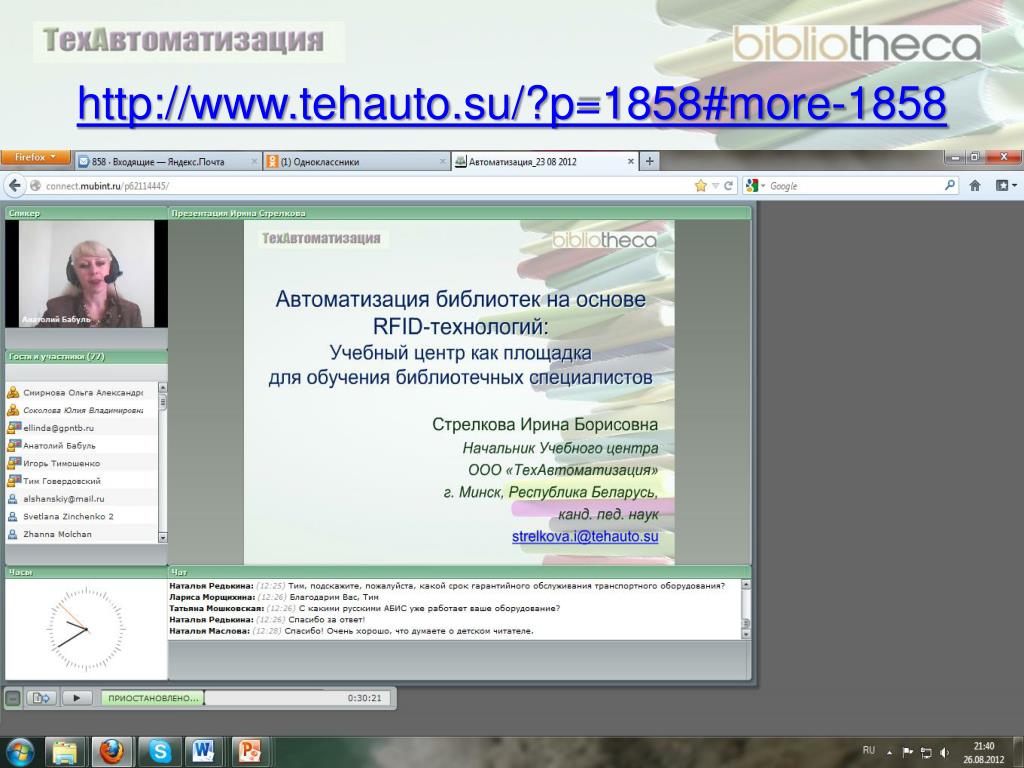The width and height of the screenshot is (1024, 768).
Task: Open a new browser tab
Action: click(649, 161)
